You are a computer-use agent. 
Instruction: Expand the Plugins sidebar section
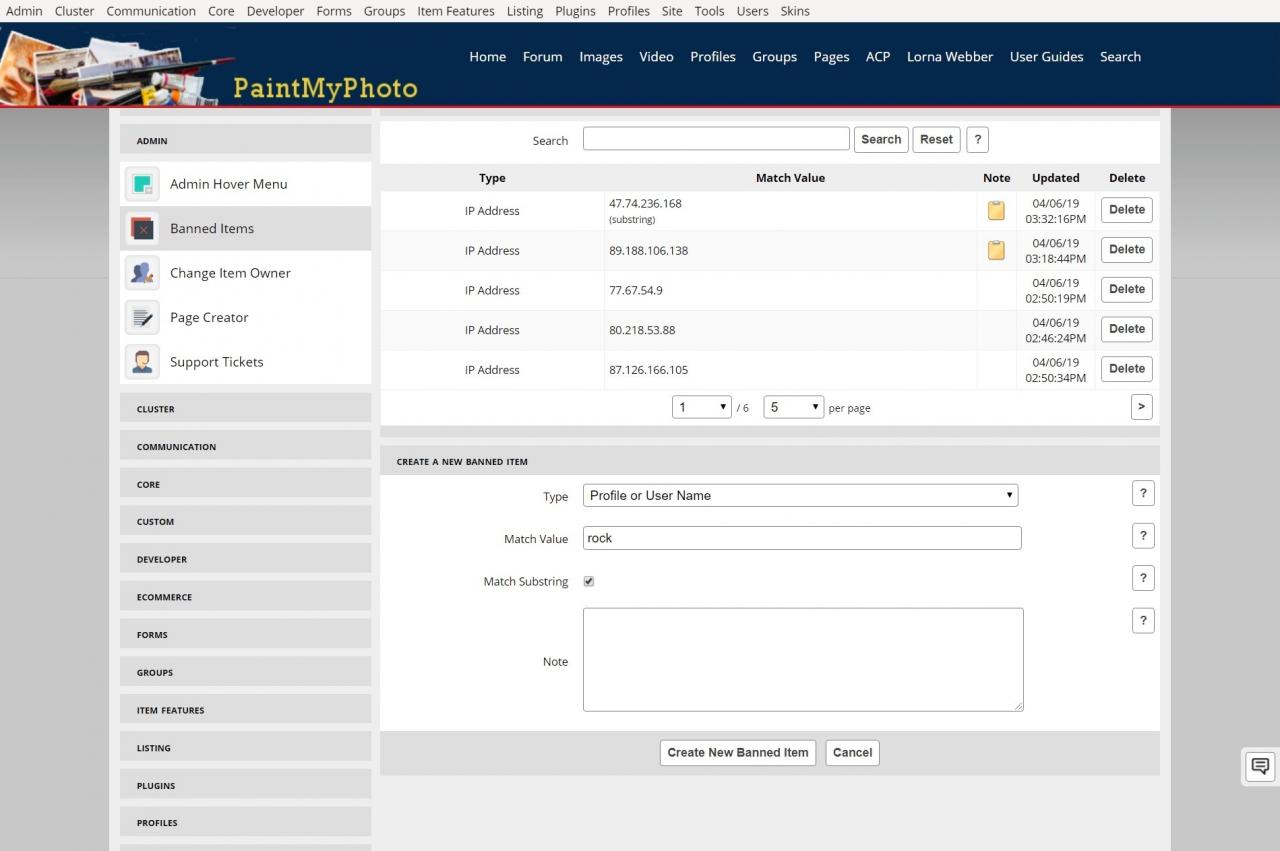pos(245,786)
